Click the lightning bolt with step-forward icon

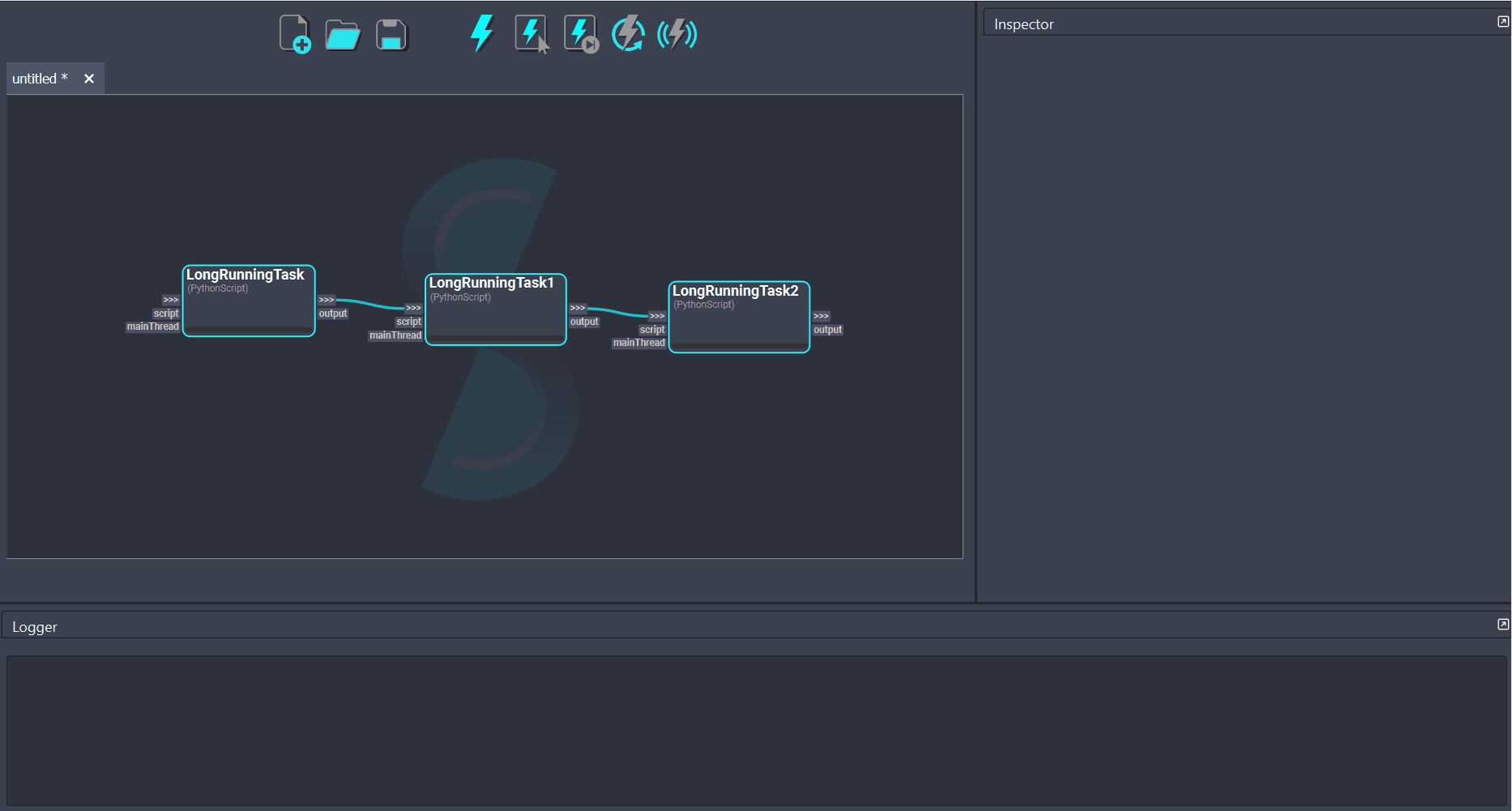click(580, 34)
